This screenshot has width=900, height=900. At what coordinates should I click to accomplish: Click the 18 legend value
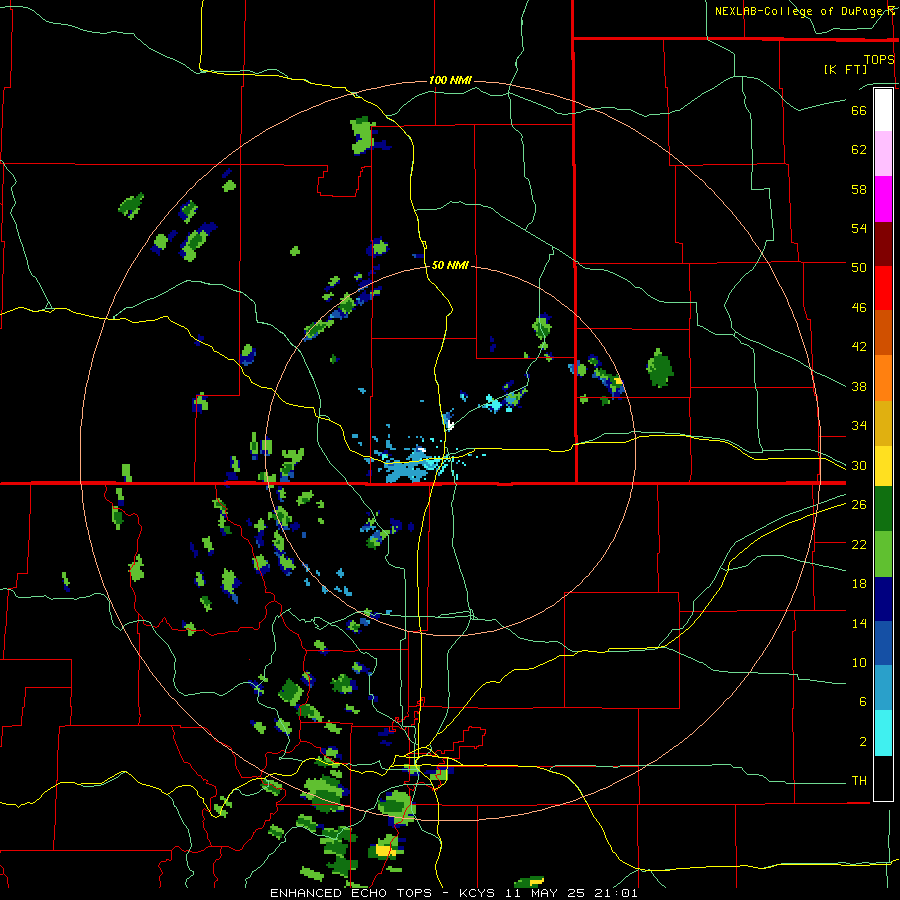point(859,584)
